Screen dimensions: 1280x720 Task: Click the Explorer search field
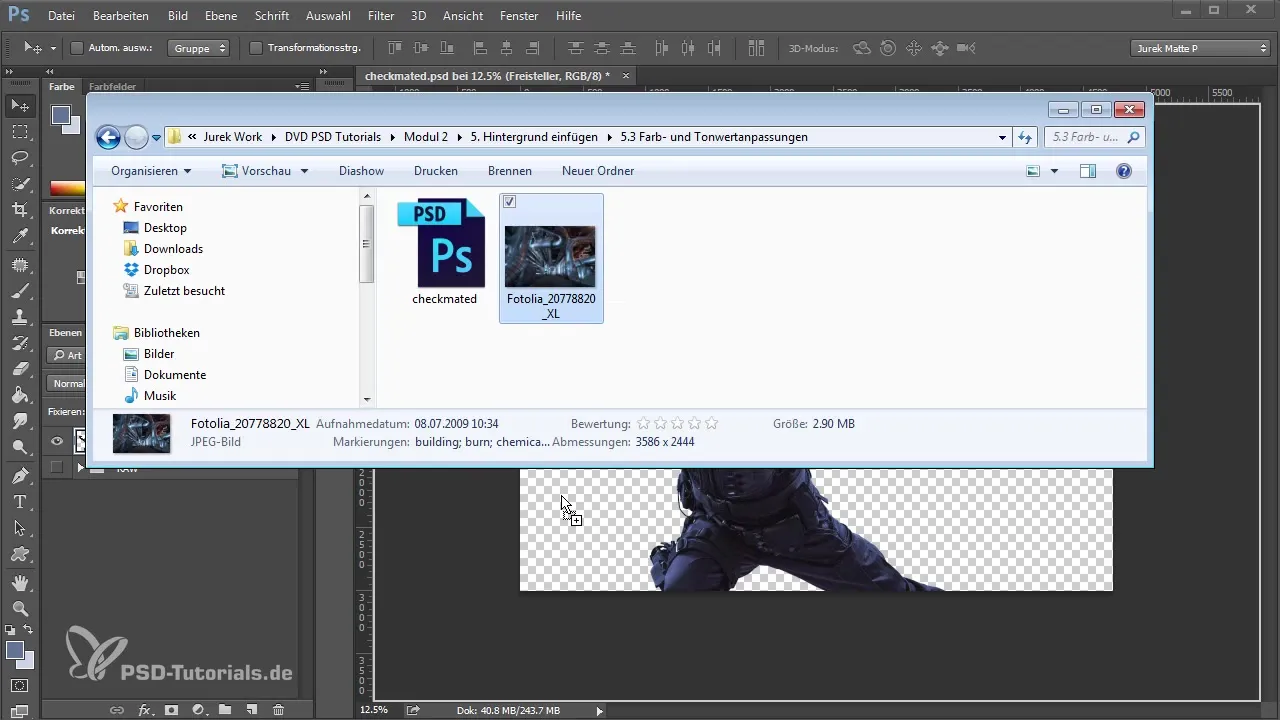click(x=1094, y=137)
